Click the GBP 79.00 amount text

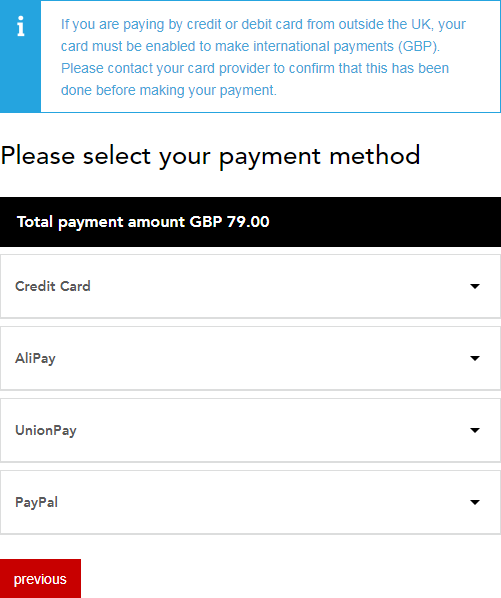coord(230,222)
